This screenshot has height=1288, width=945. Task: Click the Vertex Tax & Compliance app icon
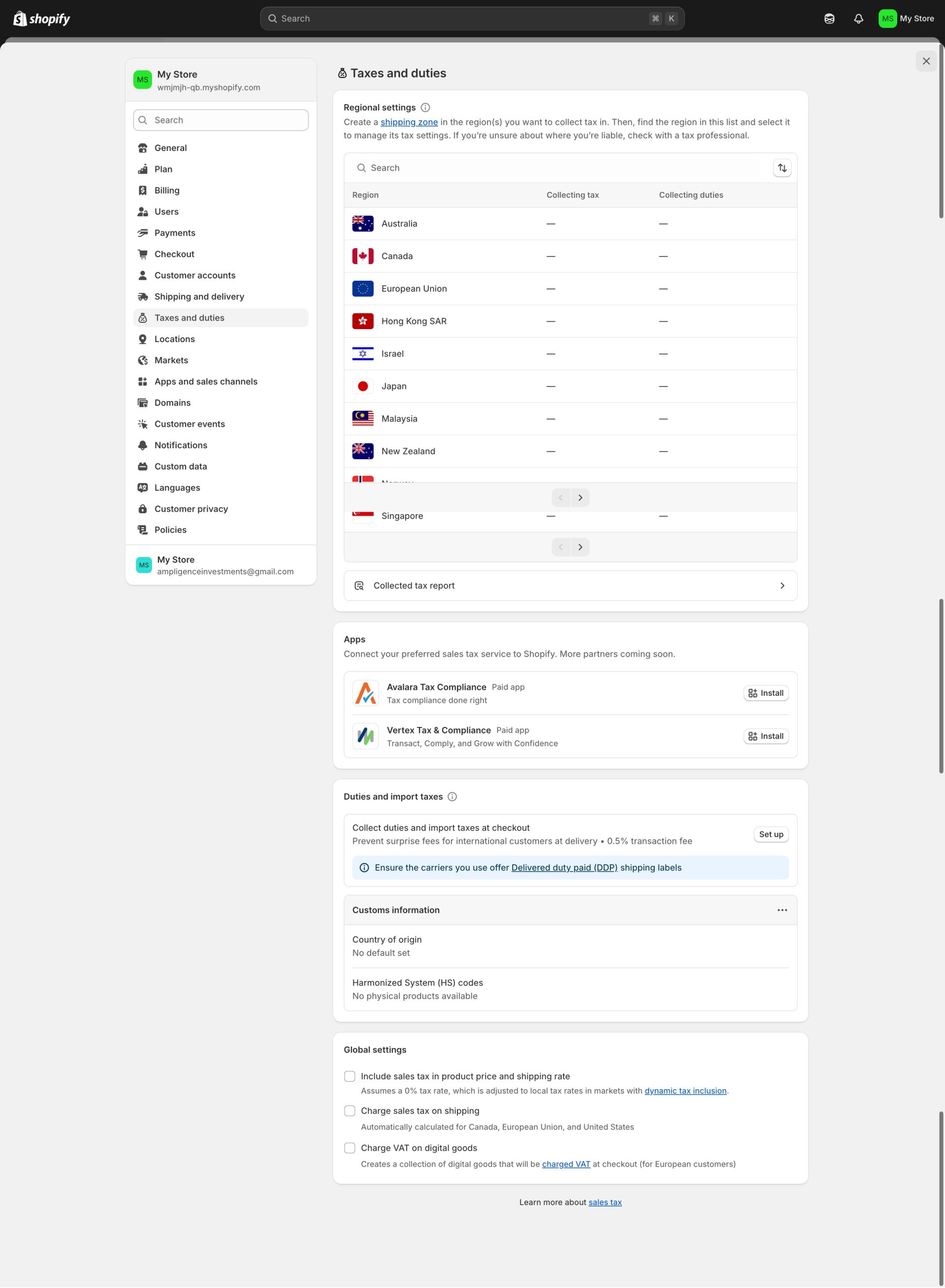(x=365, y=736)
